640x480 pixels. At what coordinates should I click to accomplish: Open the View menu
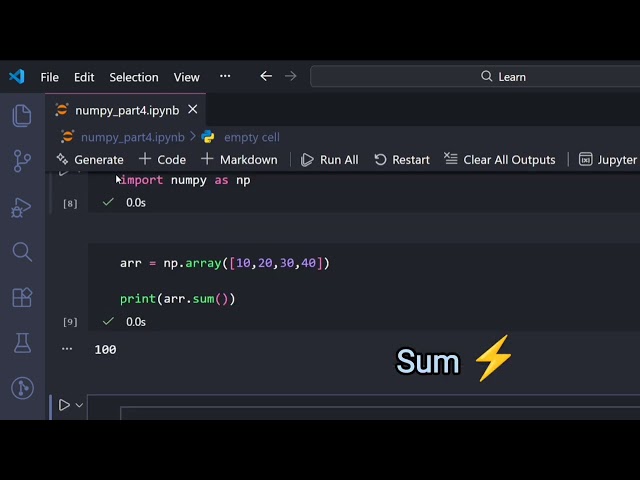tap(187, 77)
